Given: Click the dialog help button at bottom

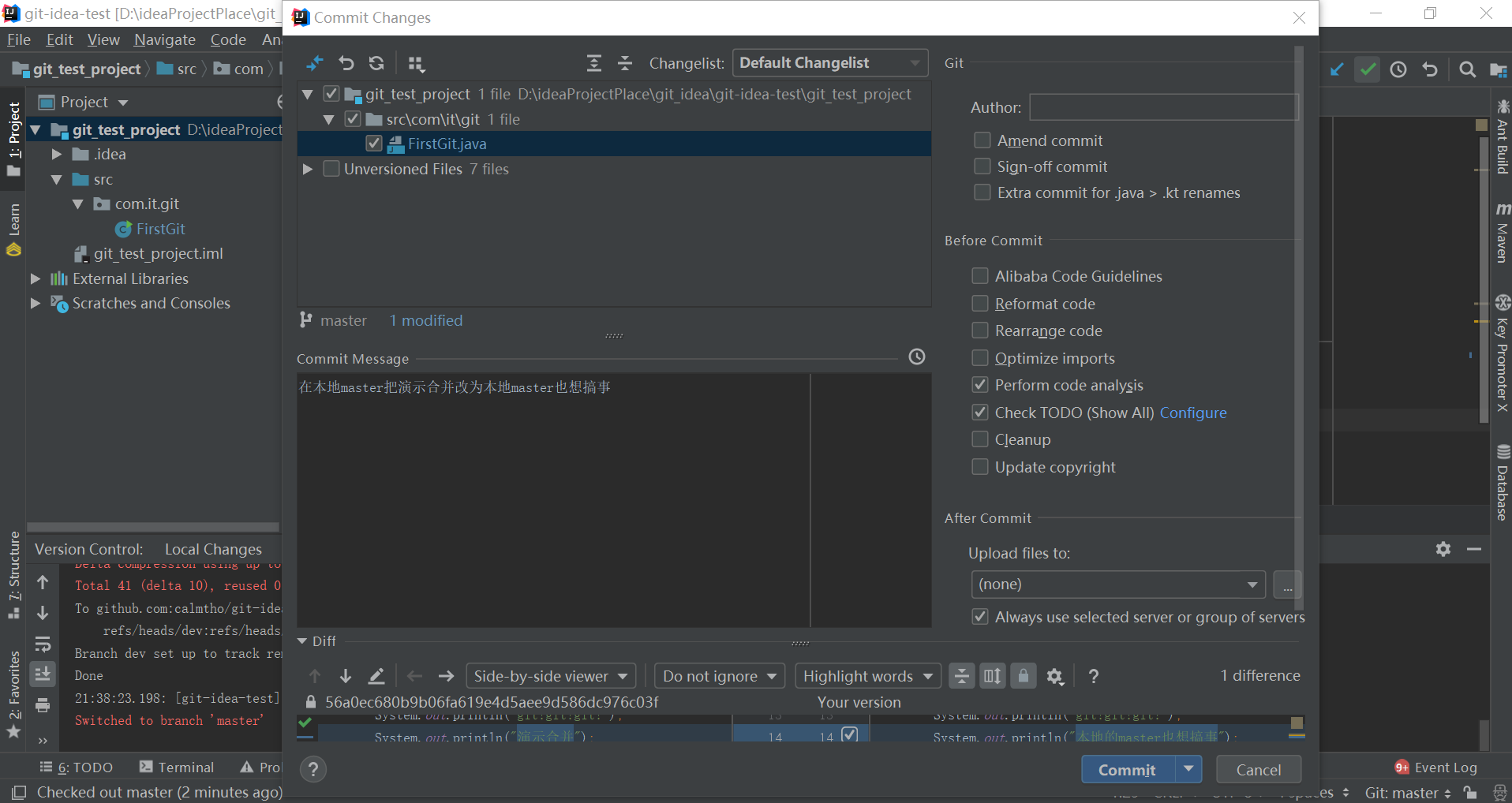Looking at the screenshot, I should coord(313,769).
